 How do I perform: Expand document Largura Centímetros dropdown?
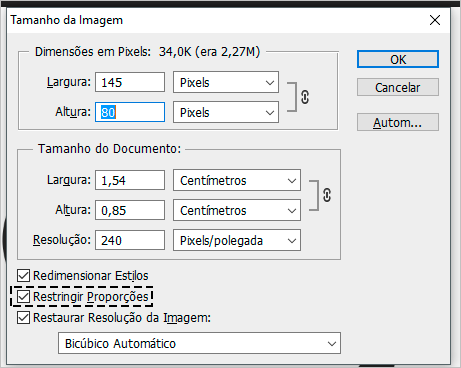pos(237,180)
